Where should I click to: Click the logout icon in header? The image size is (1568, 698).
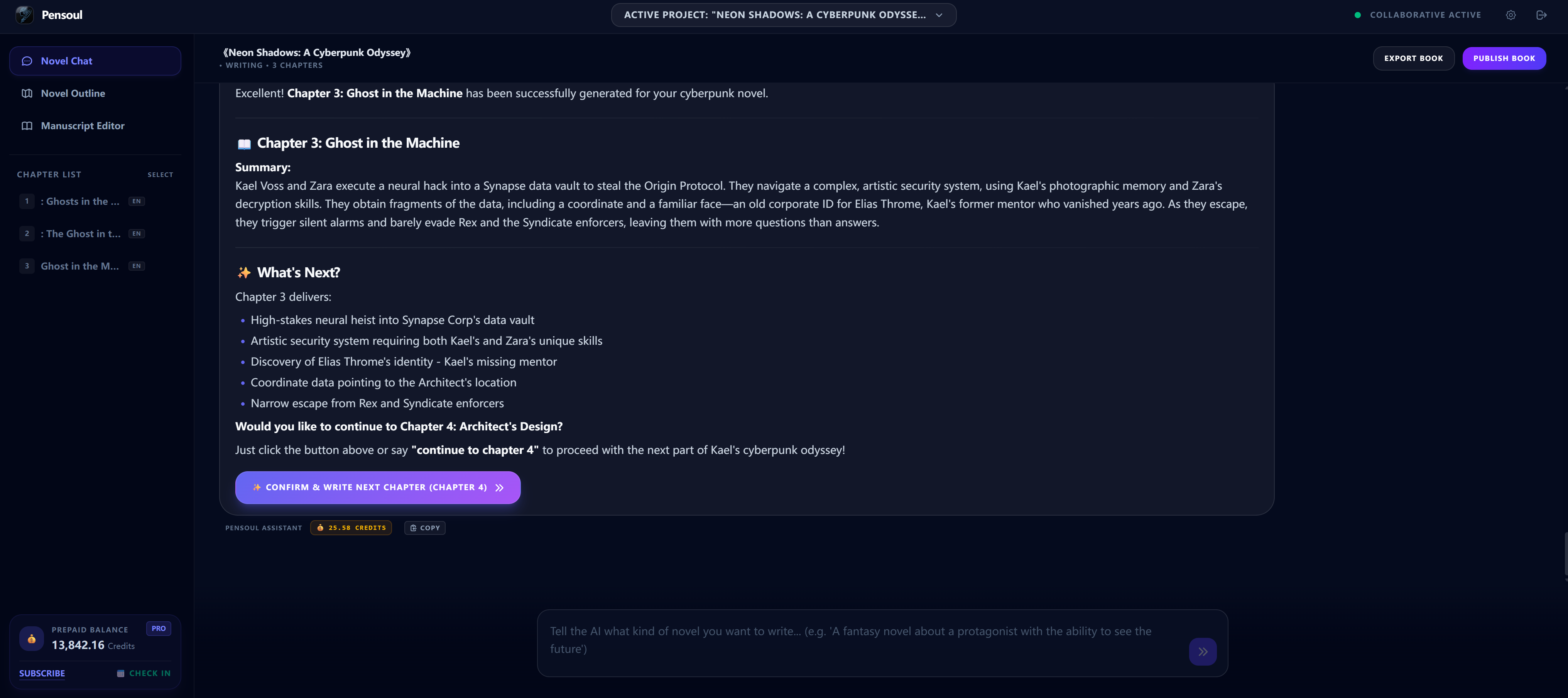pos(1542,15)
